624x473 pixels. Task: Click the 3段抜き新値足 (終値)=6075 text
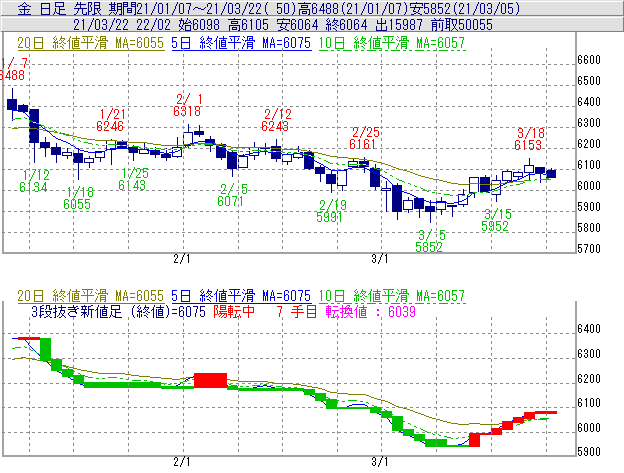pyautogui.click(x=119, y=311)
